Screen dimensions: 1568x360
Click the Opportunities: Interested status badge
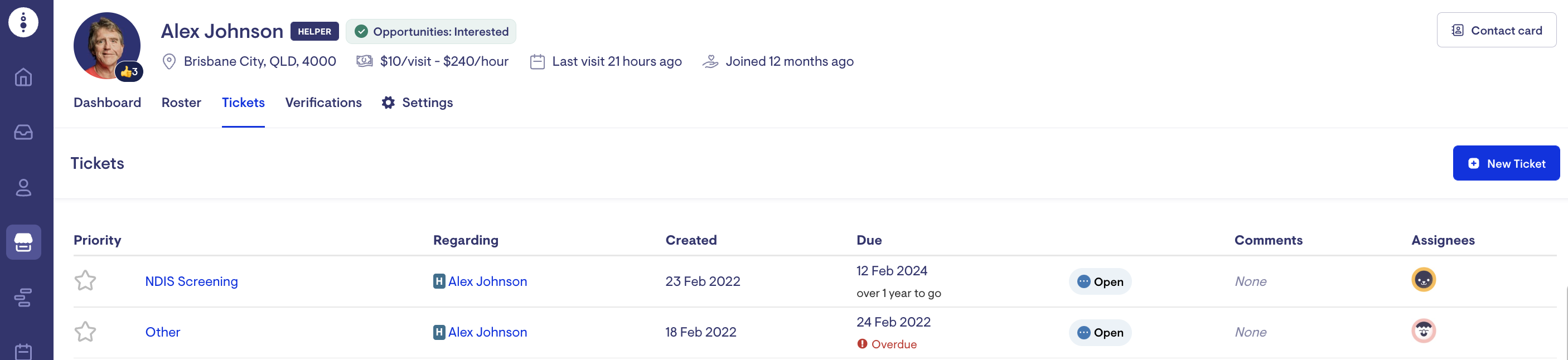tap(431, 32)
